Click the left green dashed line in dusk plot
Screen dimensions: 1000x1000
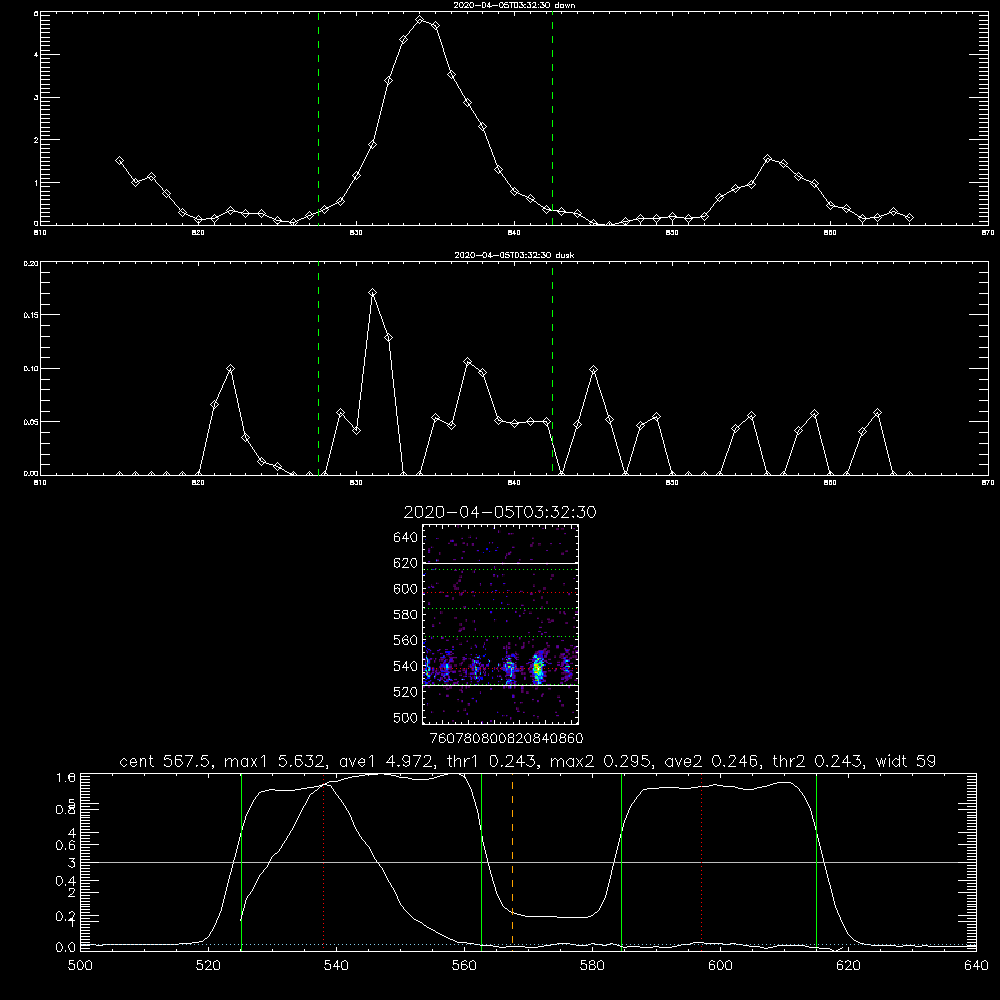click(318, 369)
